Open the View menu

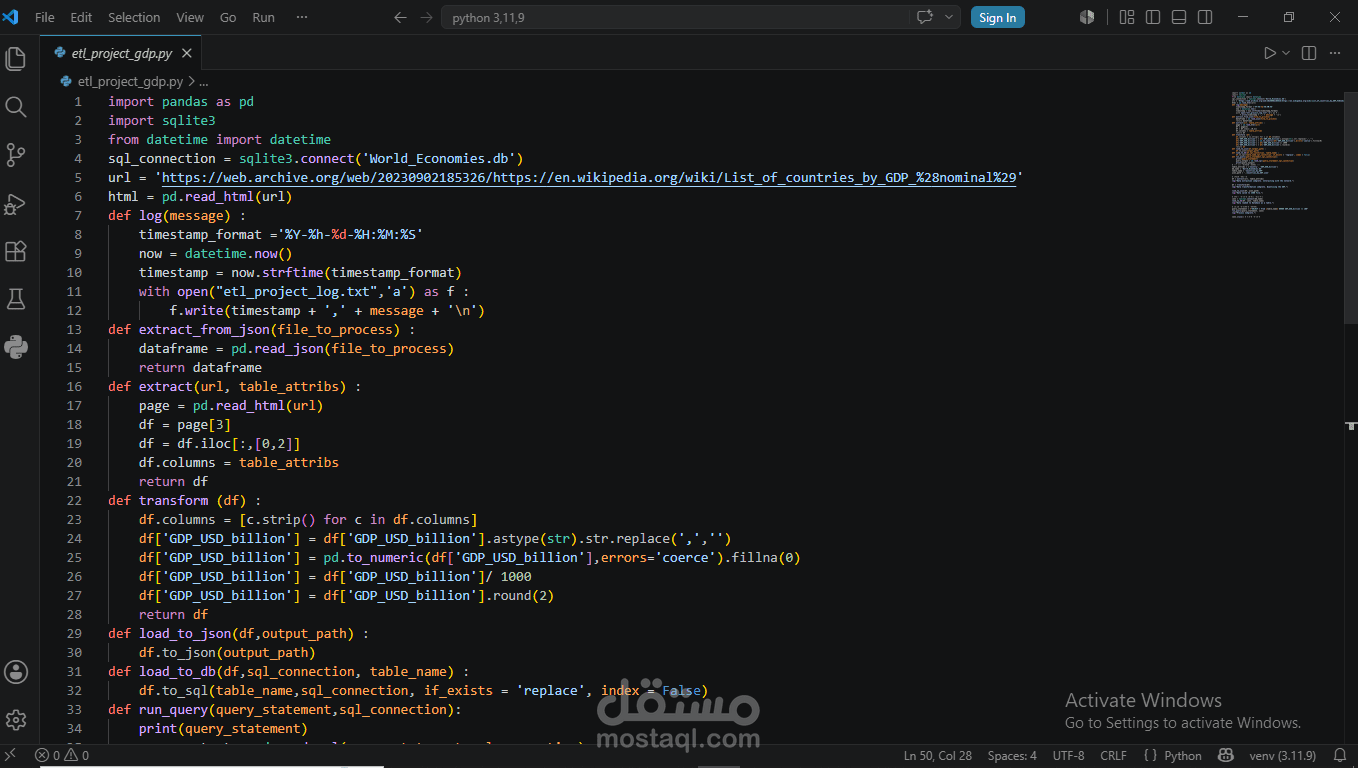[x=190, y=17]
